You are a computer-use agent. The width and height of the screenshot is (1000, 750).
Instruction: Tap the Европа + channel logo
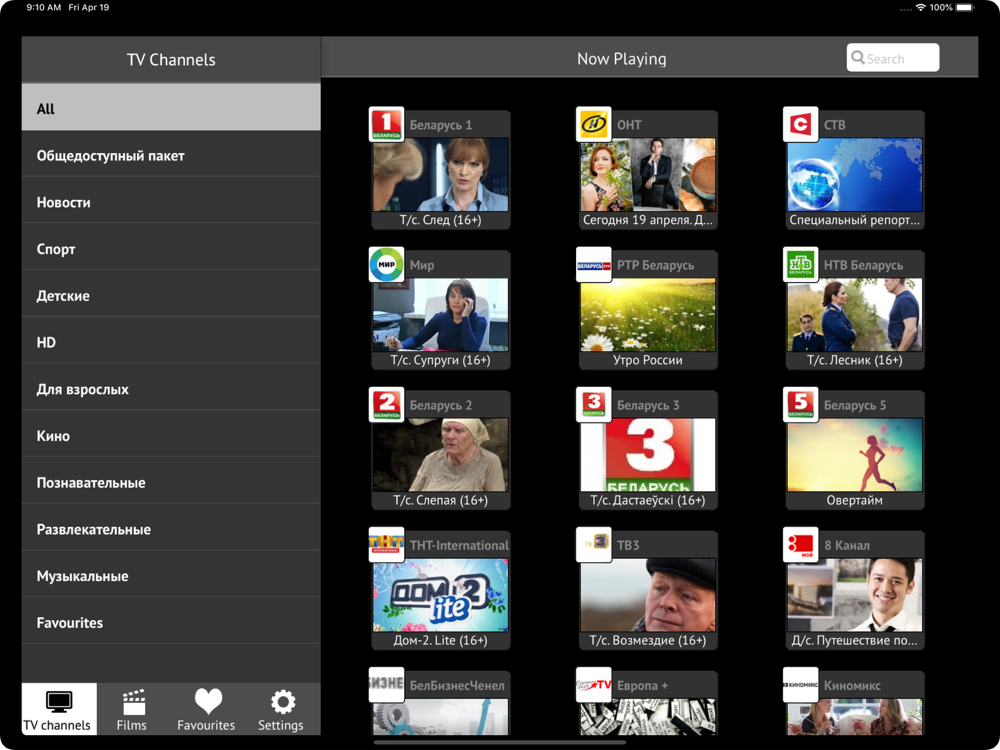tap(594, 685)
